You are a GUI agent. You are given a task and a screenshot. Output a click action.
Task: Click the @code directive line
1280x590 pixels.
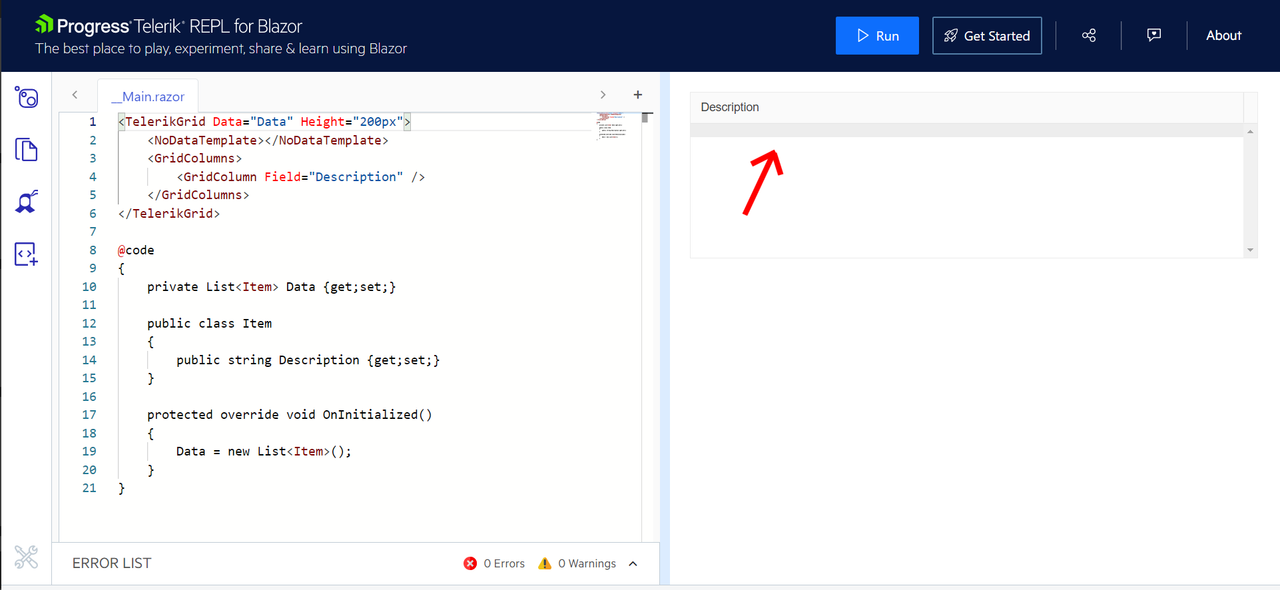tap(136, 250)
